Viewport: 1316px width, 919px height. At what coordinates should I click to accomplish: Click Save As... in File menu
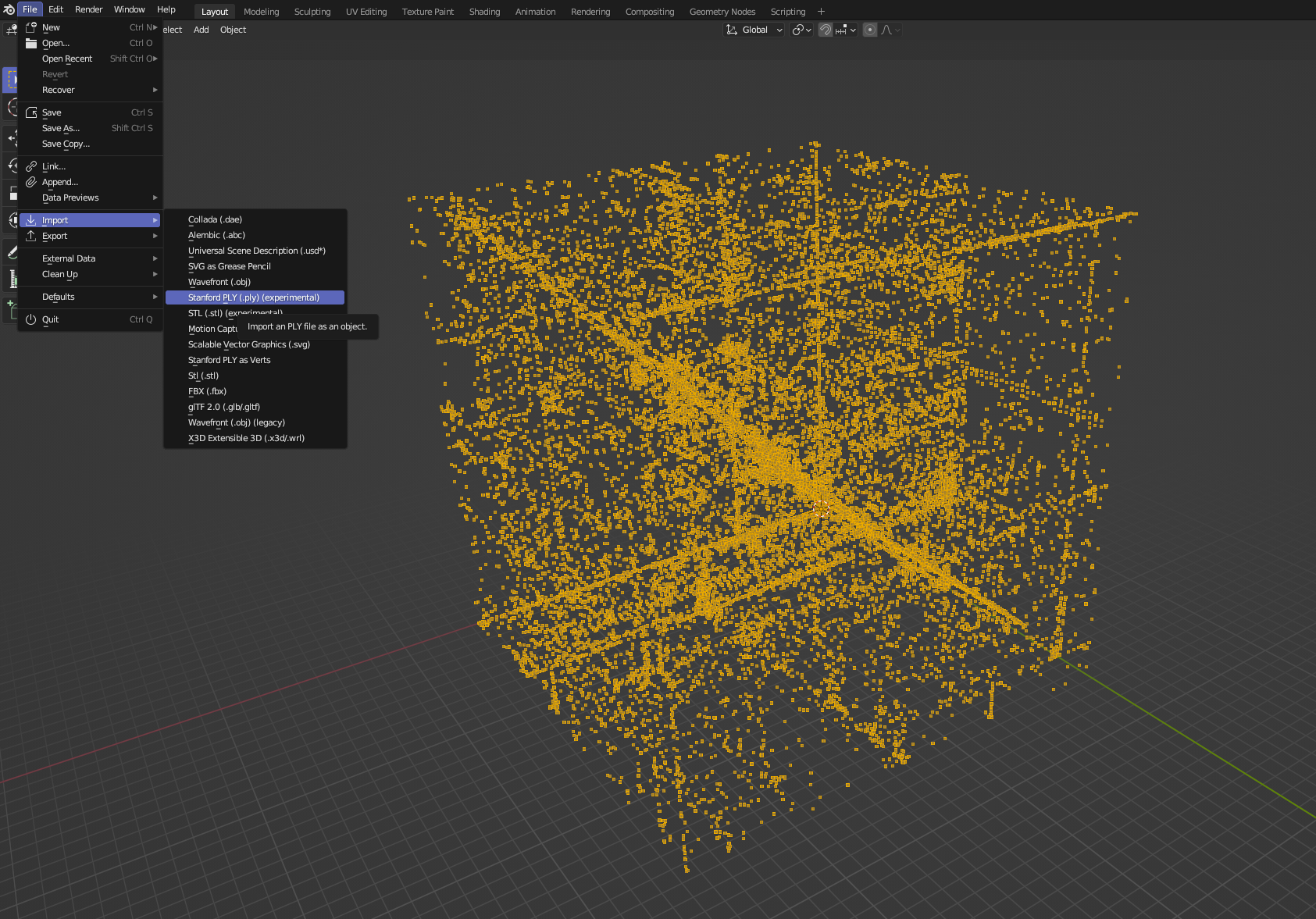coord(61,128)
